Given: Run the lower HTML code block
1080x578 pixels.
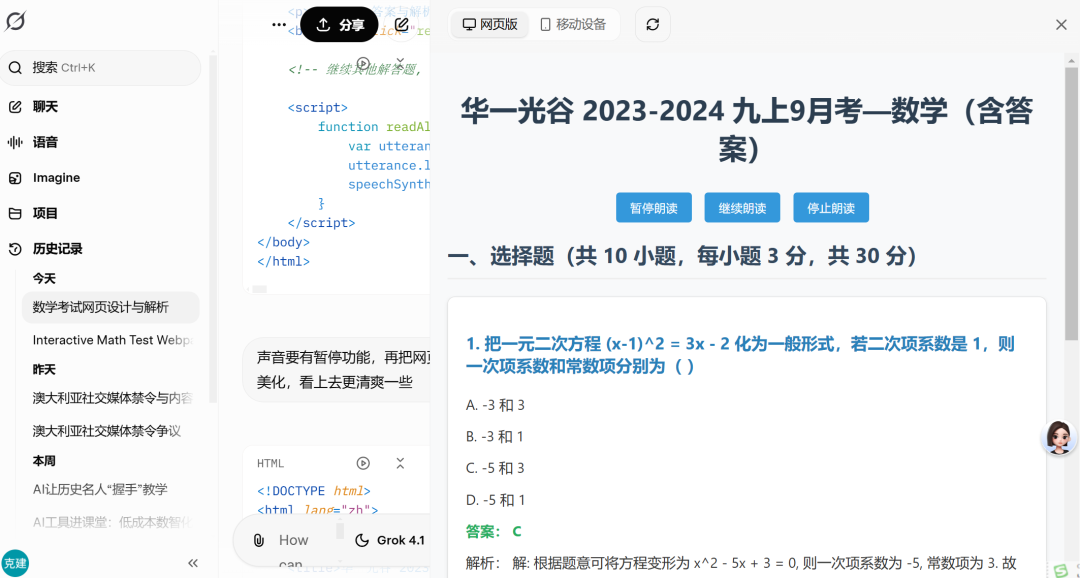Looking at the screenshot, I should click(363, 463).
